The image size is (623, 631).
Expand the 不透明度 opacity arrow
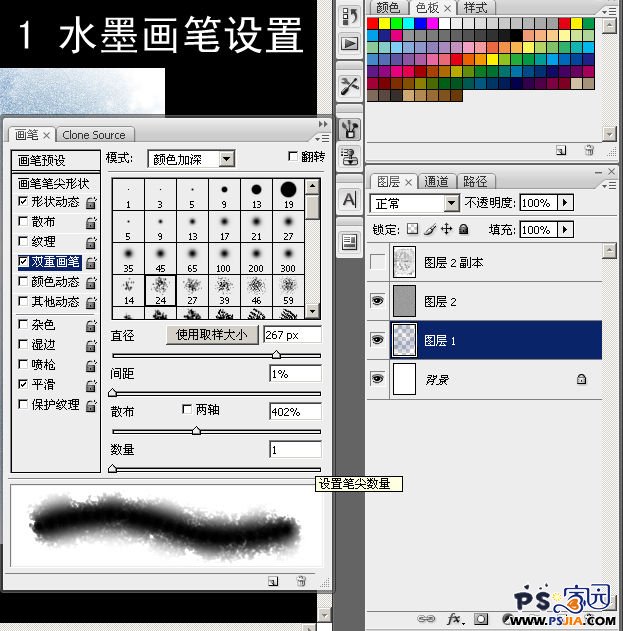point(565,203)
